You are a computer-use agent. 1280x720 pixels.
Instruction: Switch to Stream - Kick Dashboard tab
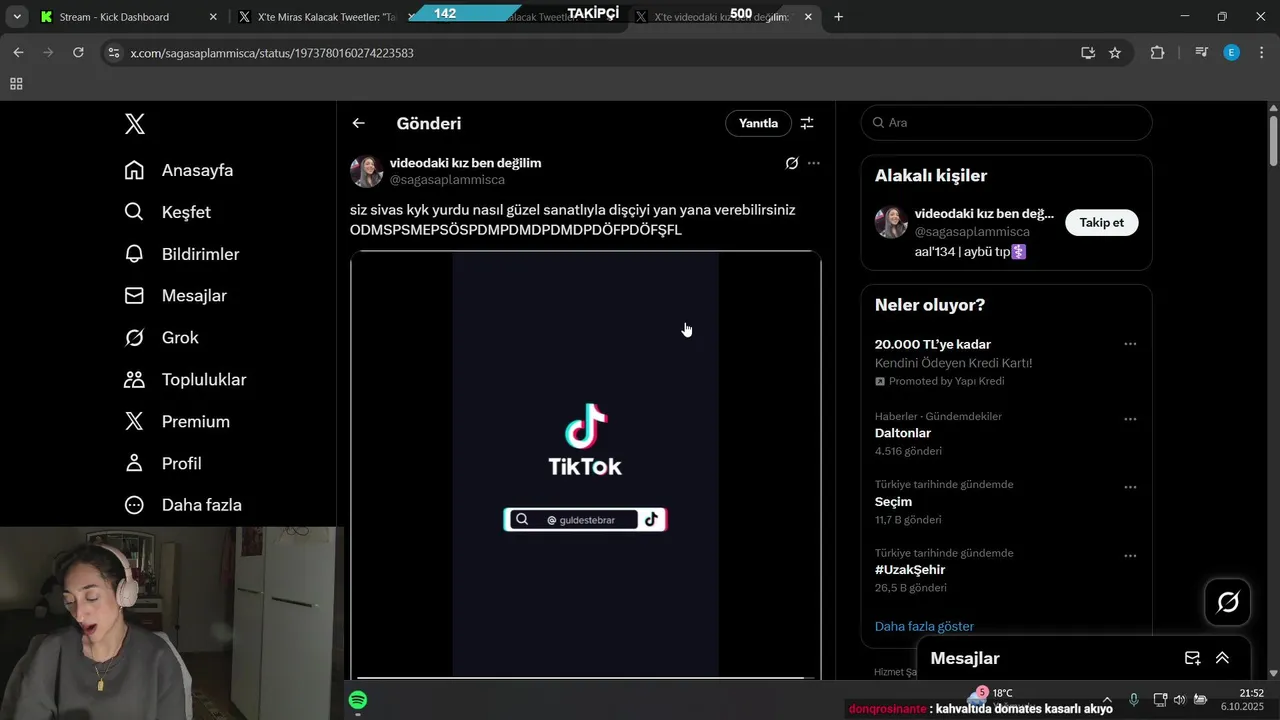(128, 17)
